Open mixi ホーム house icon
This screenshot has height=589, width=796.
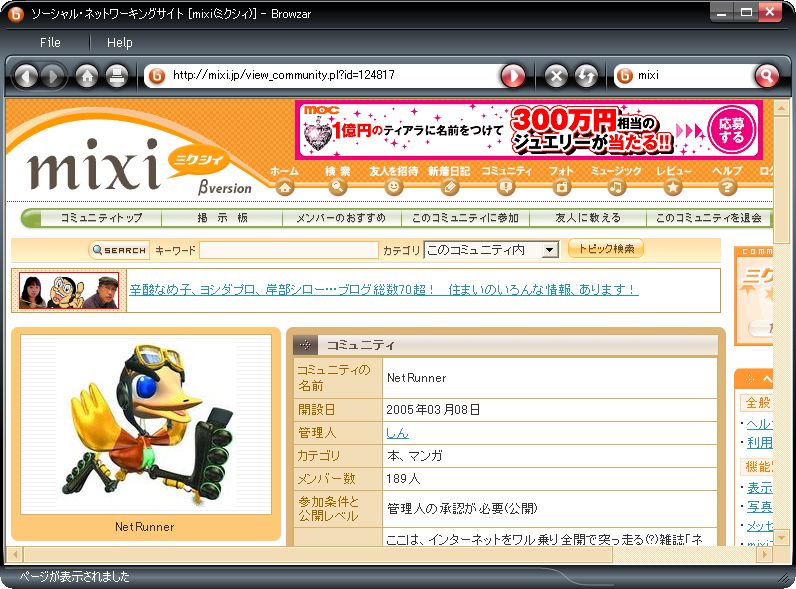tap(285, 187)
